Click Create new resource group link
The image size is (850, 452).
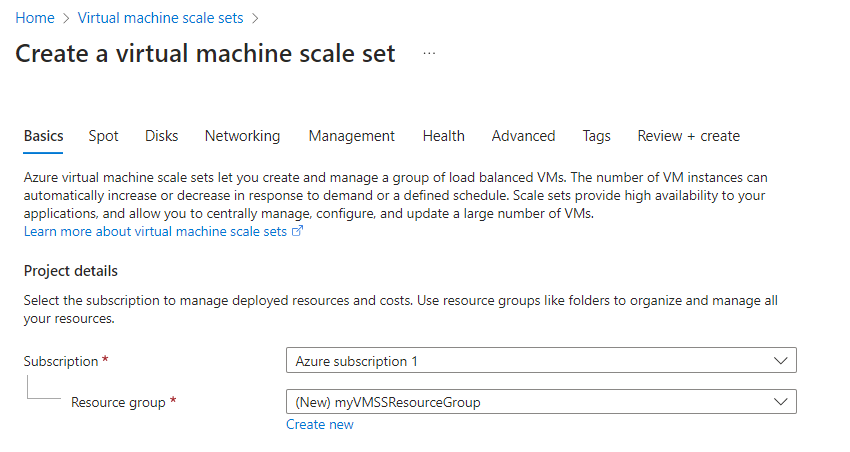[x=319, y=424]
